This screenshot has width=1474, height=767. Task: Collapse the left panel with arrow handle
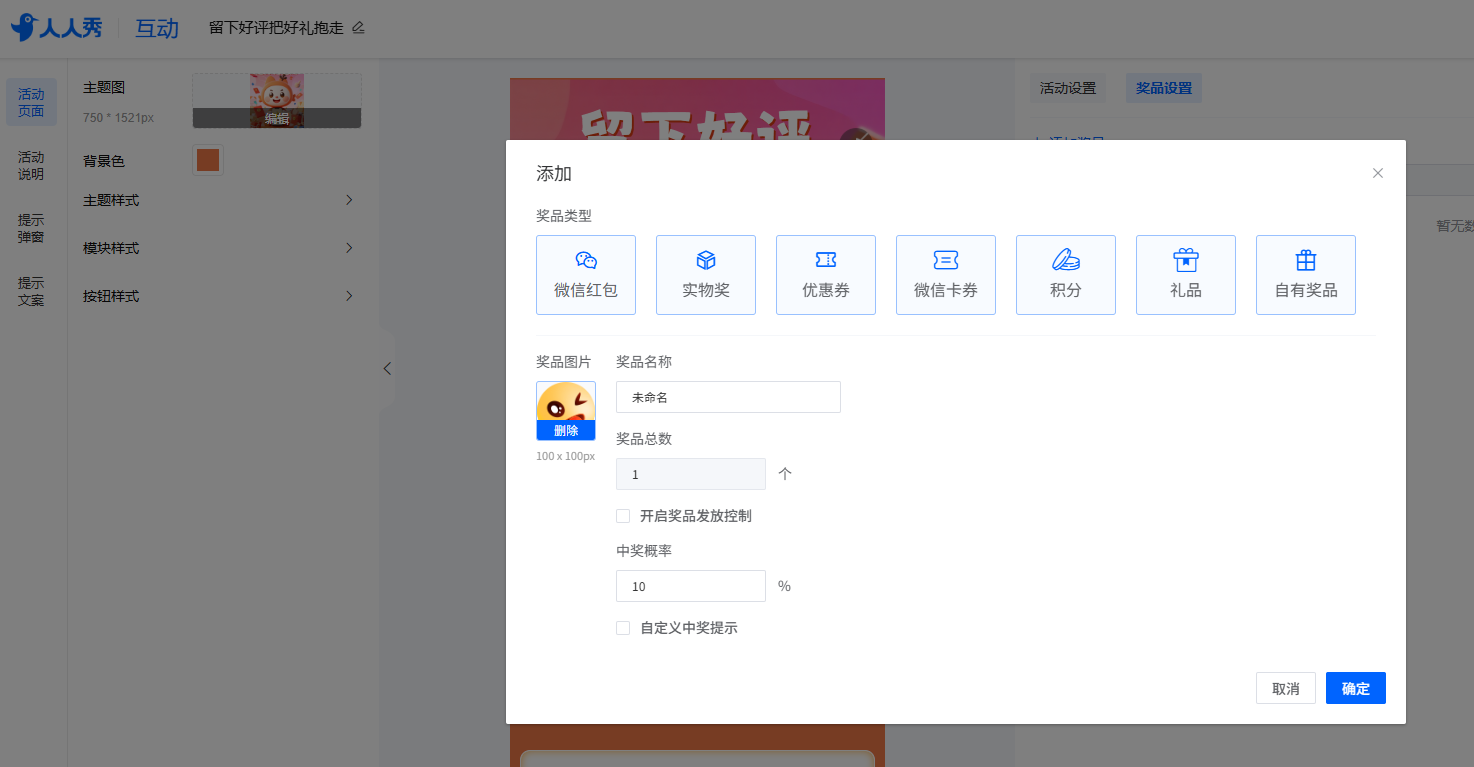pyautogui.click(x=387, y=368)
